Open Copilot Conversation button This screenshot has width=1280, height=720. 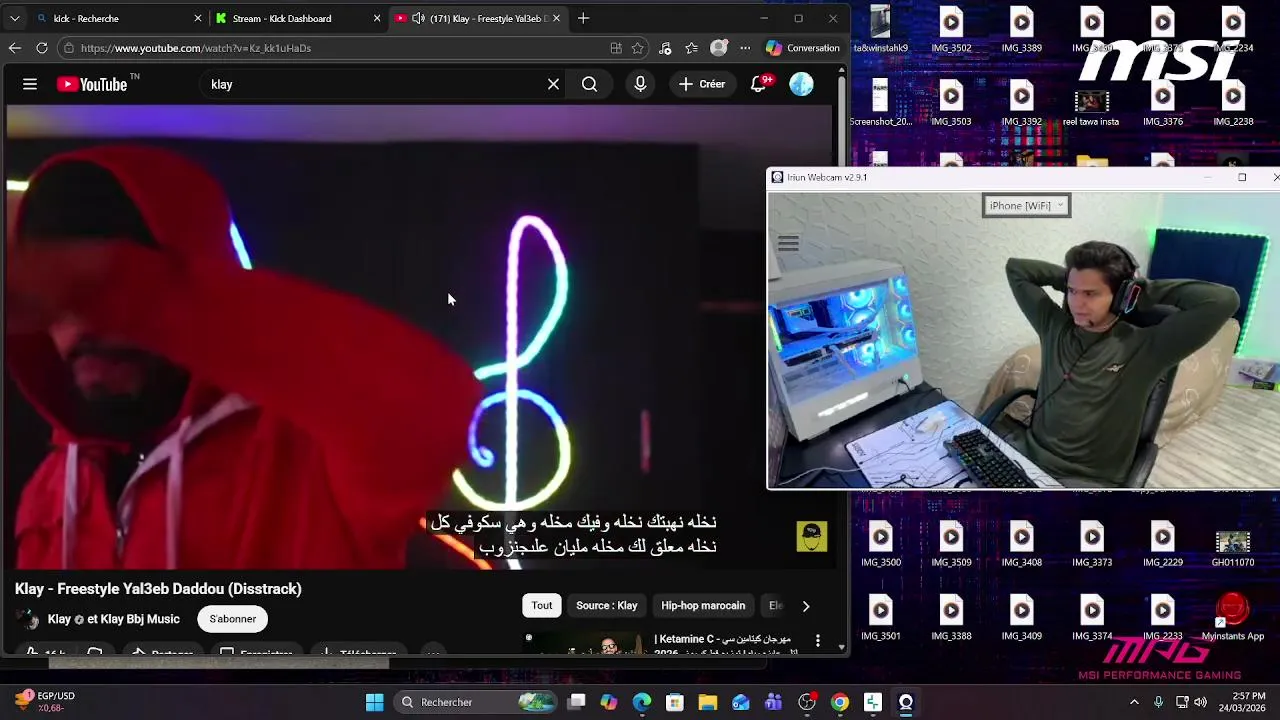coord(802,48)
